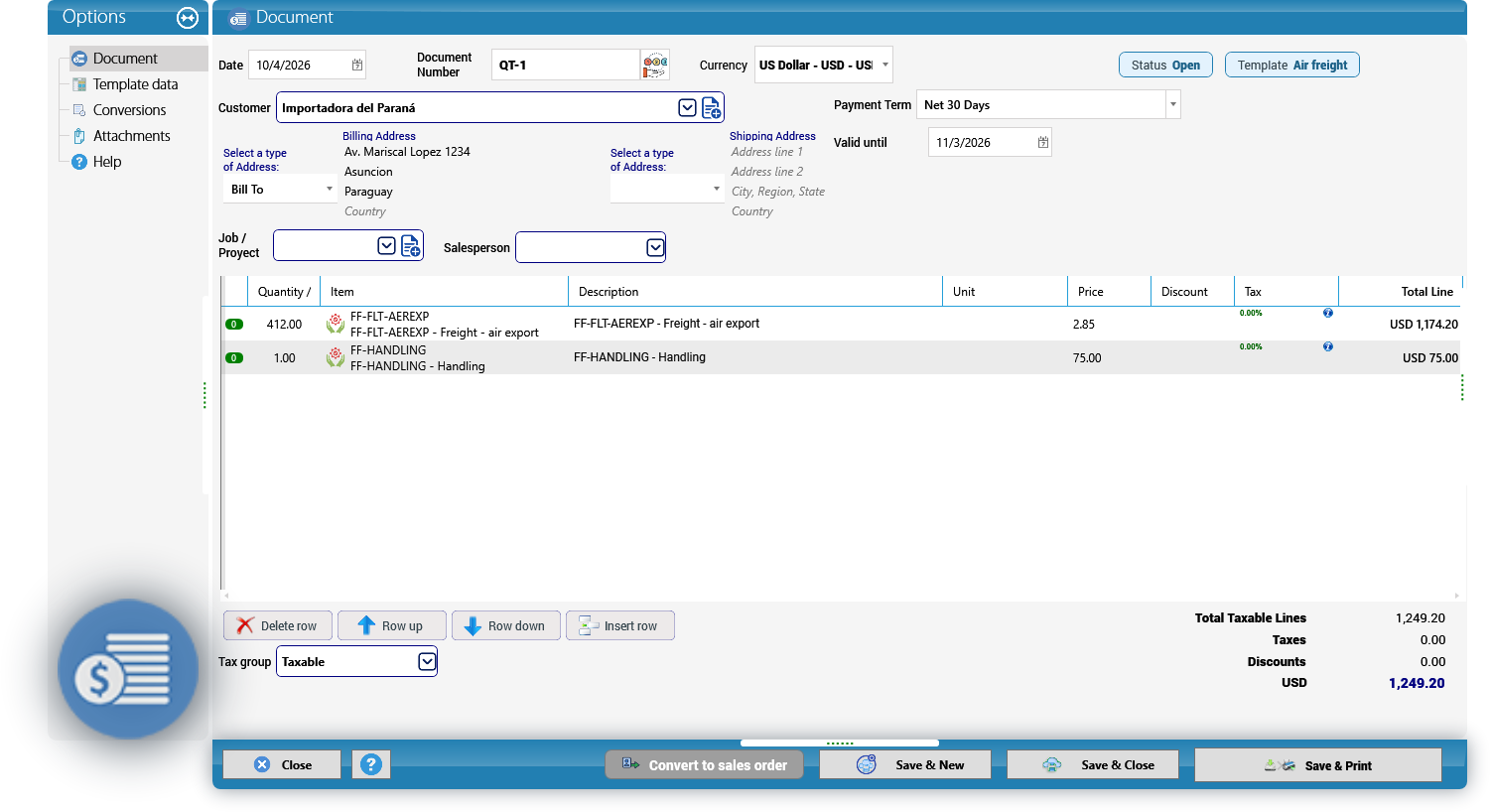
Task: Expand the Tax group dropdown
Action: (427, 661)
